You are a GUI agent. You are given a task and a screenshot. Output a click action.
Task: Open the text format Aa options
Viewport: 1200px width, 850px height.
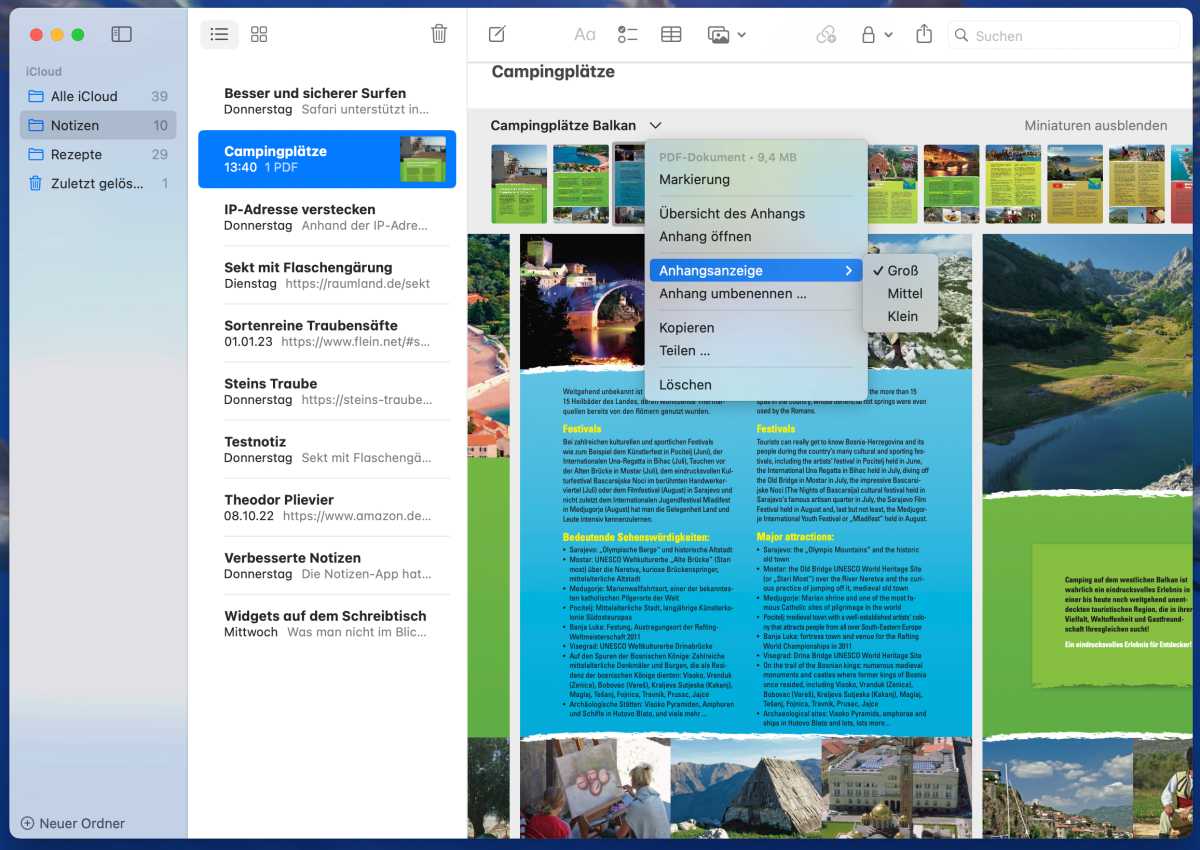point(585,35)
